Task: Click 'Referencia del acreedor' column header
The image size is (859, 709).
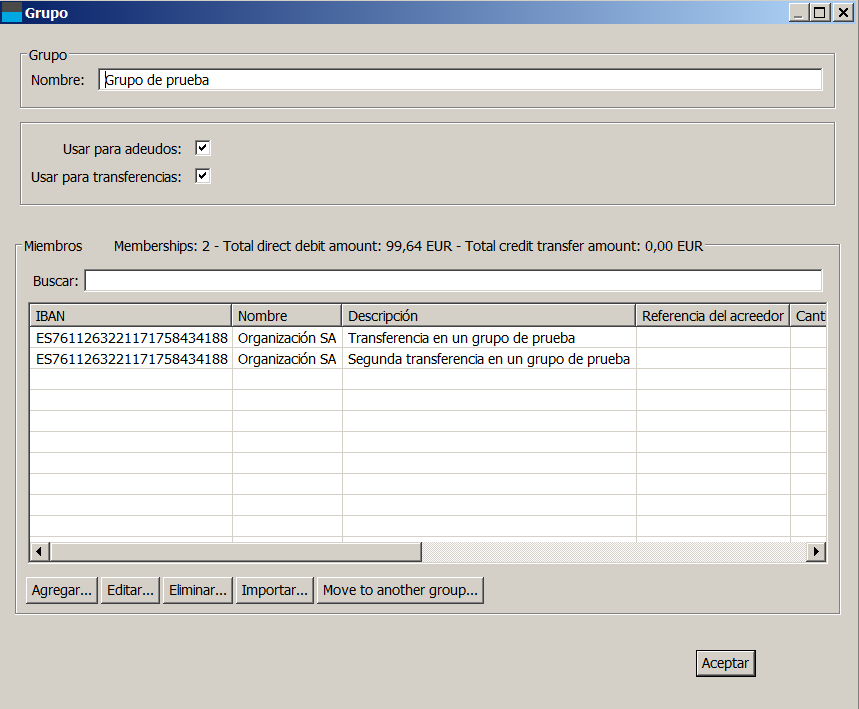Action: click(712, 316)
